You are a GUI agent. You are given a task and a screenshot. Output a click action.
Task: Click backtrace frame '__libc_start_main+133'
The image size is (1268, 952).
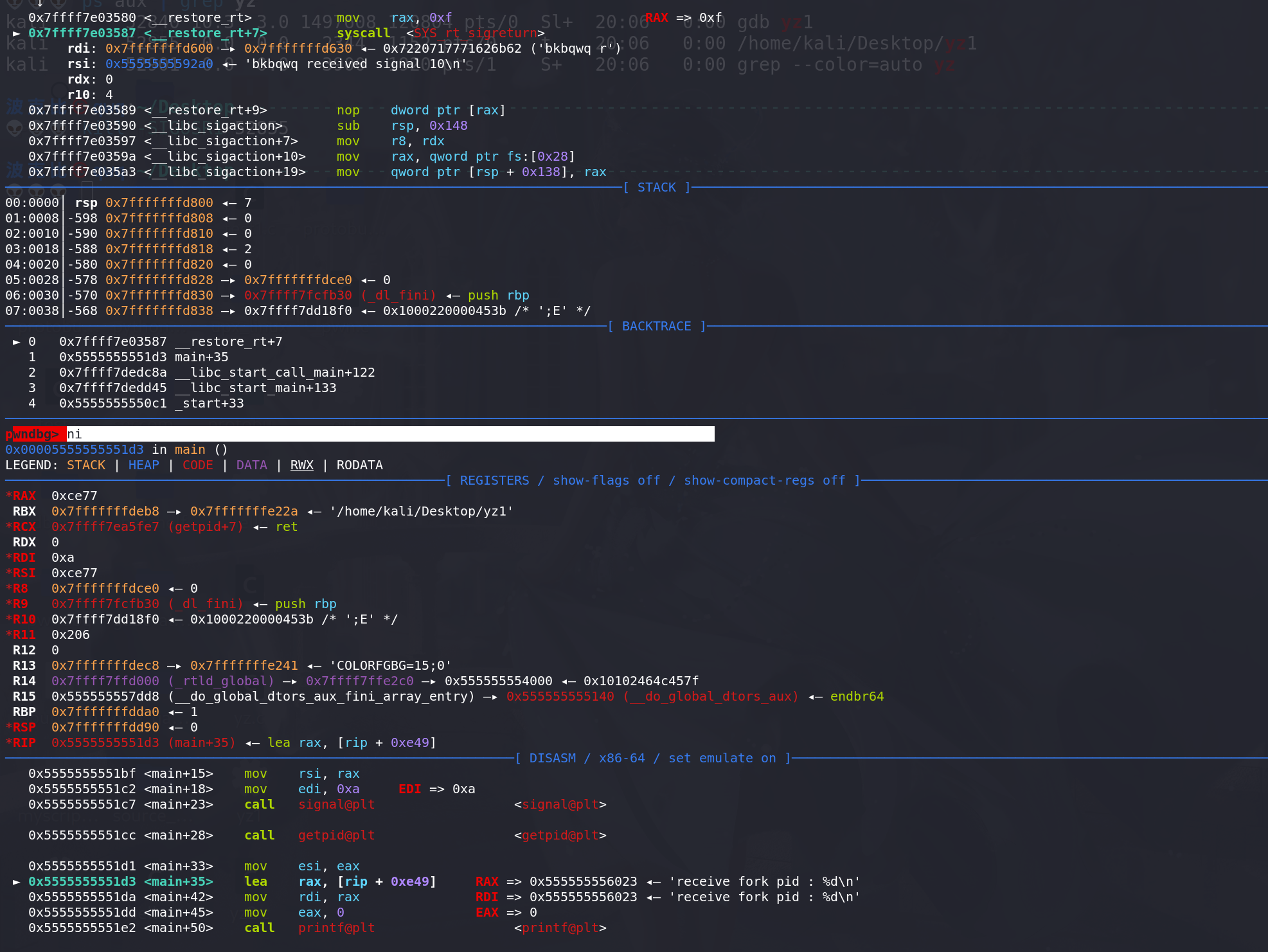256,388
